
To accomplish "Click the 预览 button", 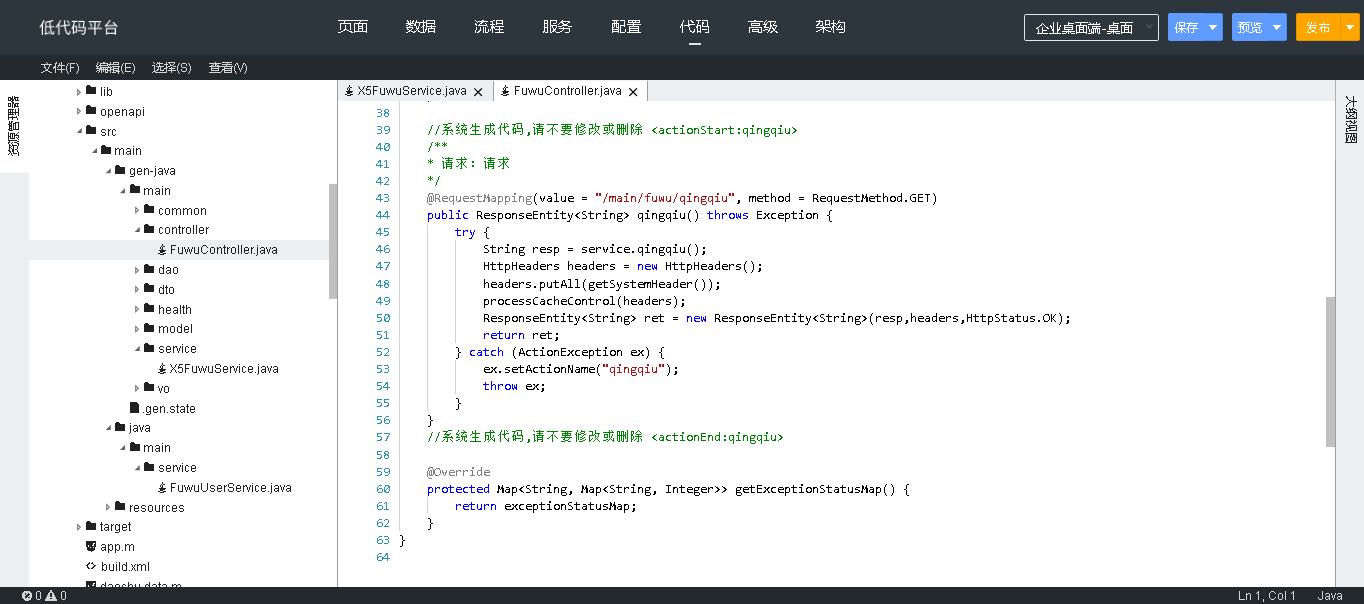I will [x=1250, y=28].
